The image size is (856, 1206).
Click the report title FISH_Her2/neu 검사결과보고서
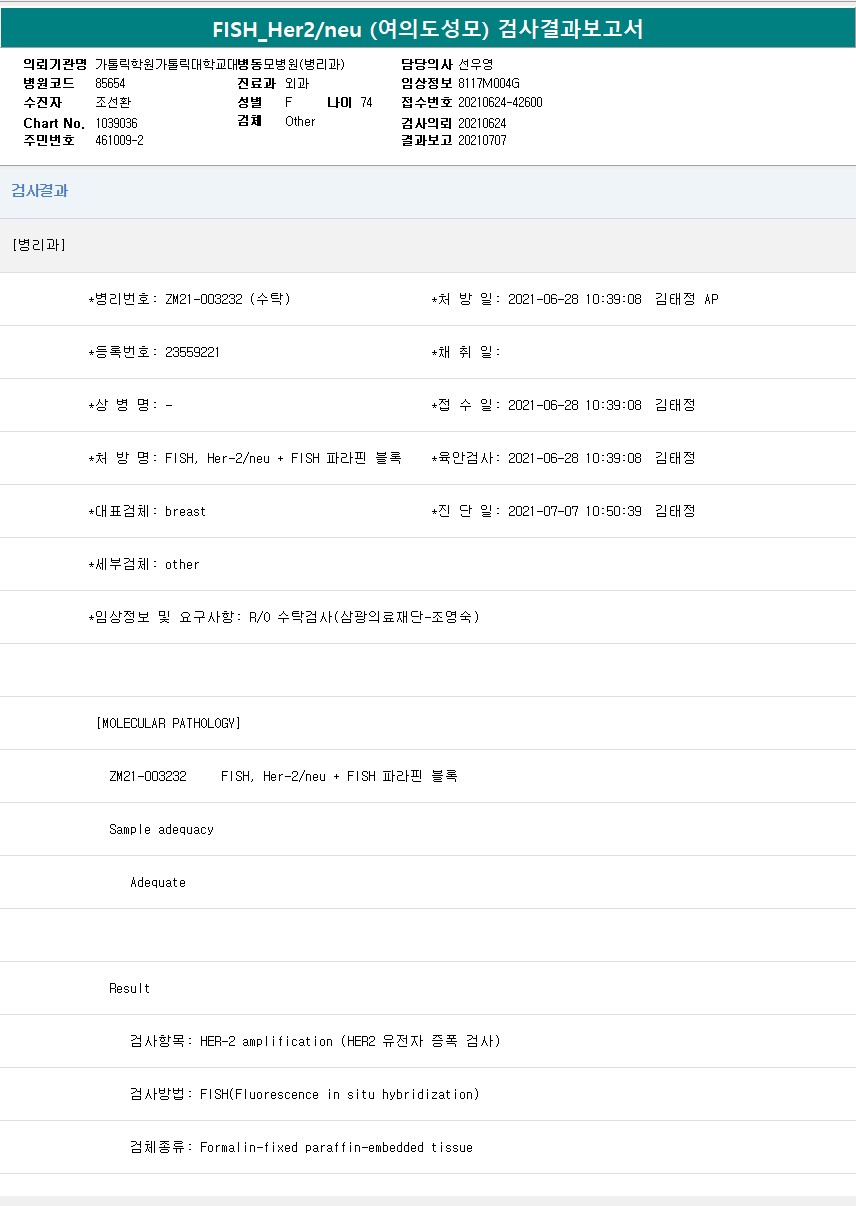pos(428,29)
